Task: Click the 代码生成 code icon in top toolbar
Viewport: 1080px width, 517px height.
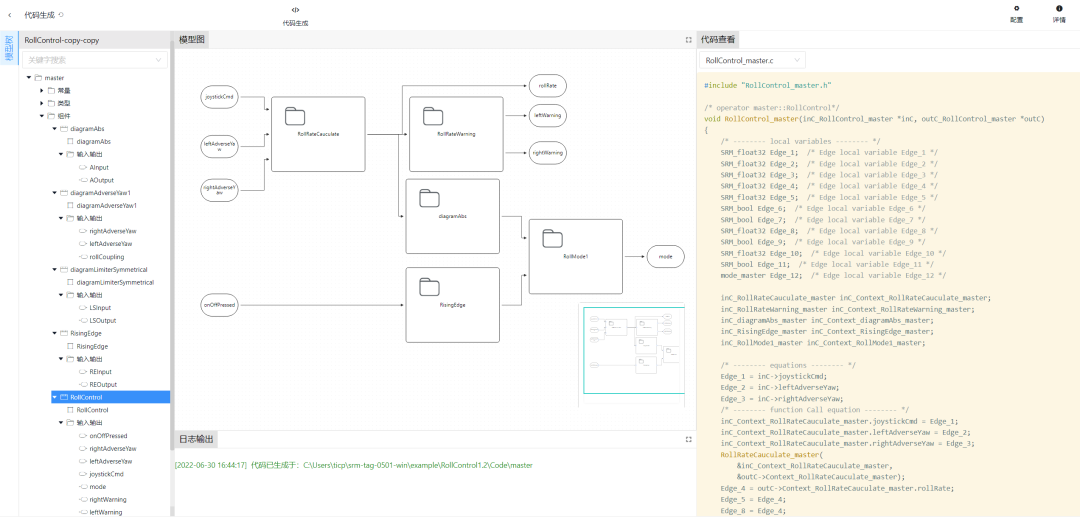Action: (295, 10)
